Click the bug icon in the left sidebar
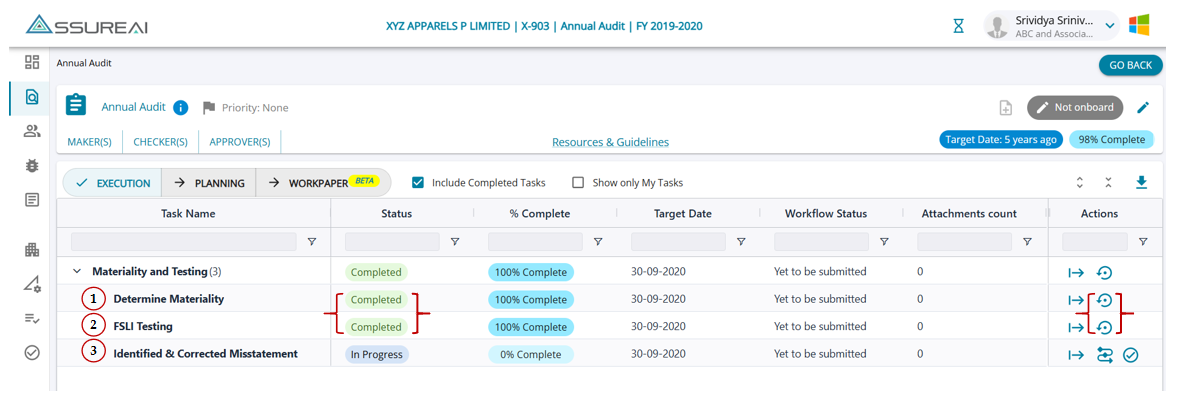 [32, 166]
